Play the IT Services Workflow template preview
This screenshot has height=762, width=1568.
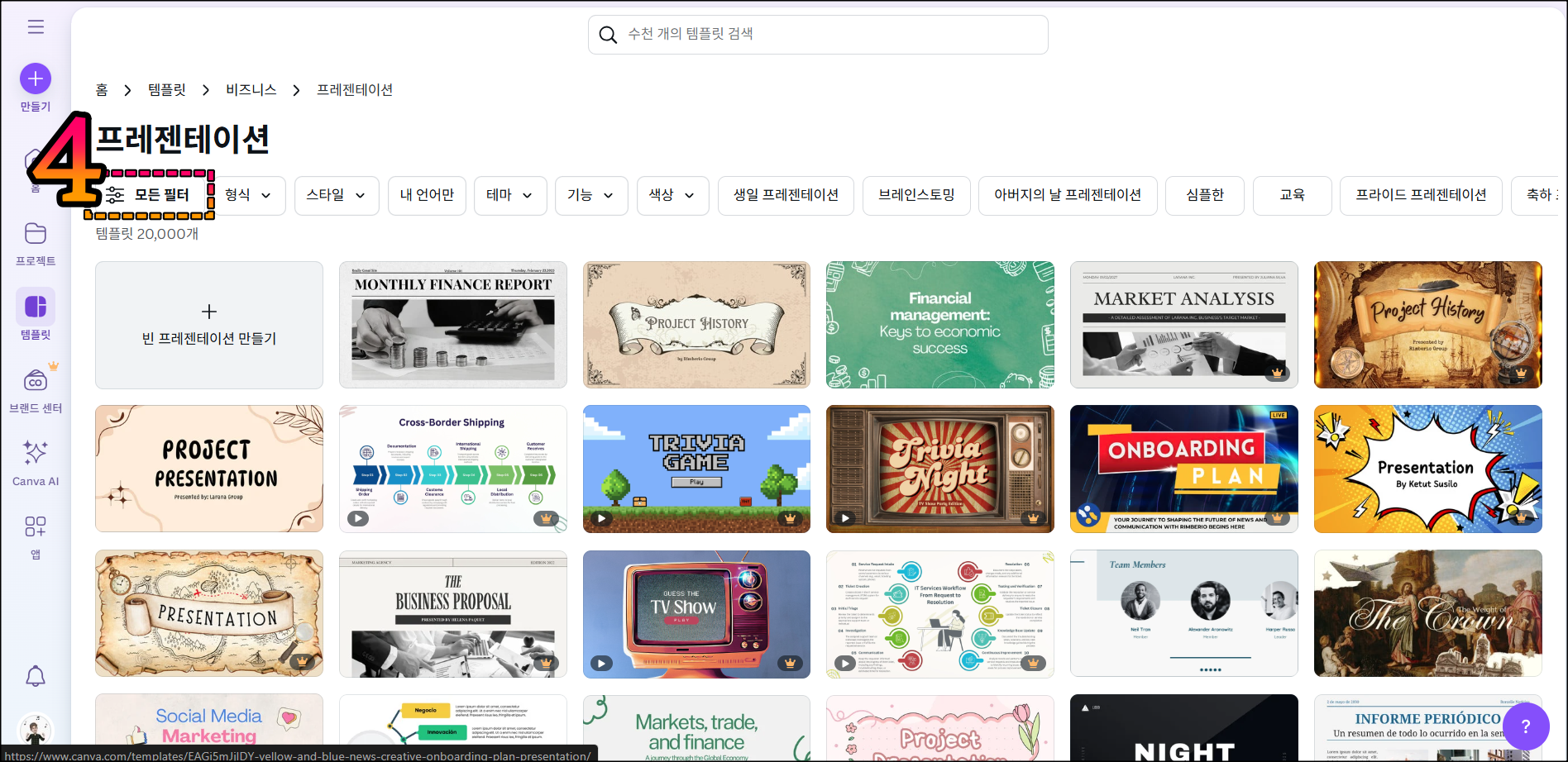point(845,663)
